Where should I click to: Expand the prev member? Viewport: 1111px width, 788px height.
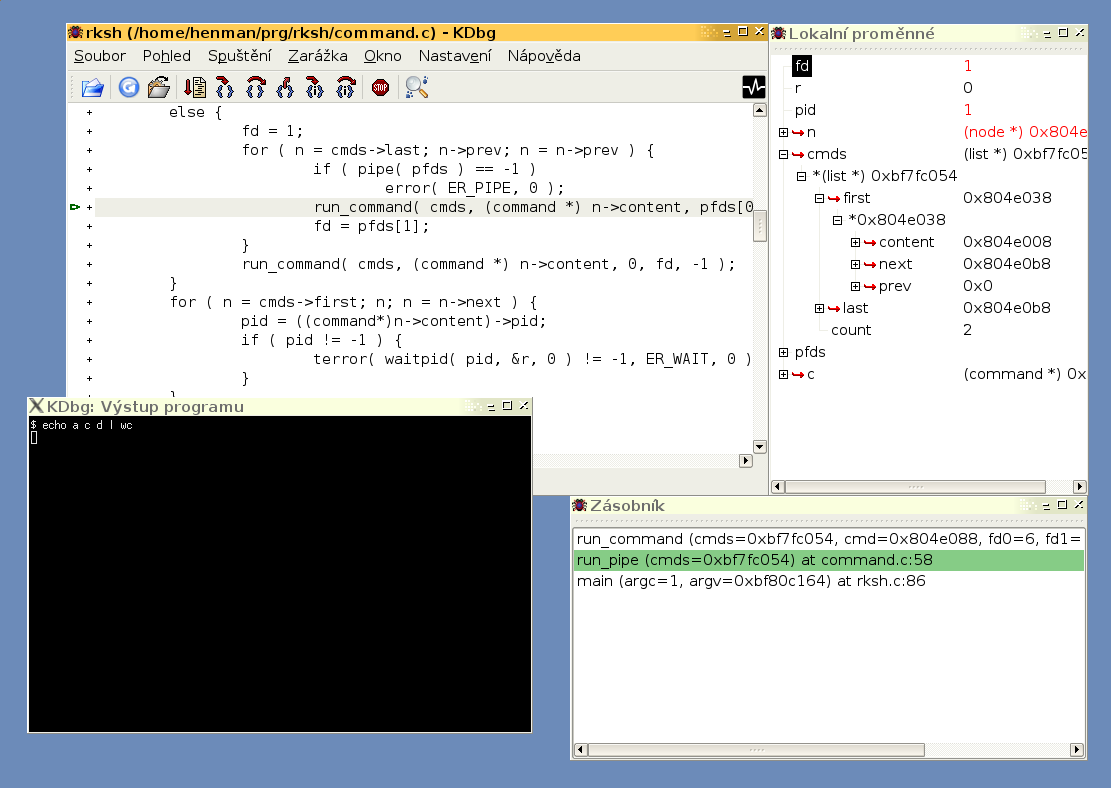[x=855, y=286]
